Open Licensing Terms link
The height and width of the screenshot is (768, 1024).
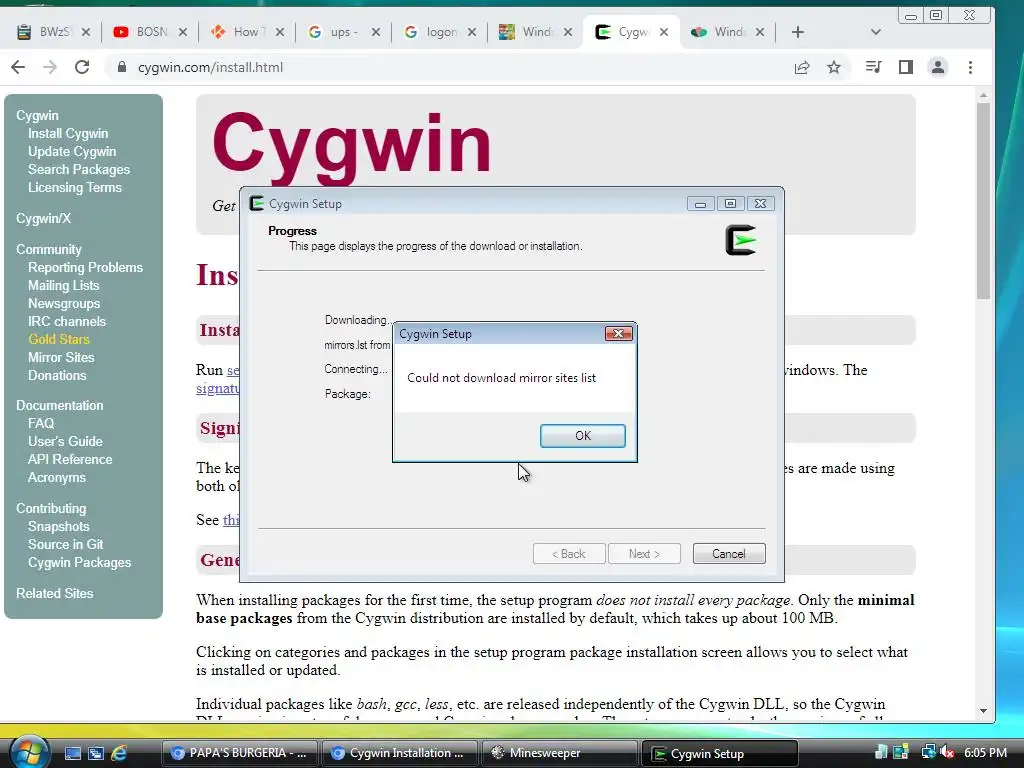click(75, 187)
